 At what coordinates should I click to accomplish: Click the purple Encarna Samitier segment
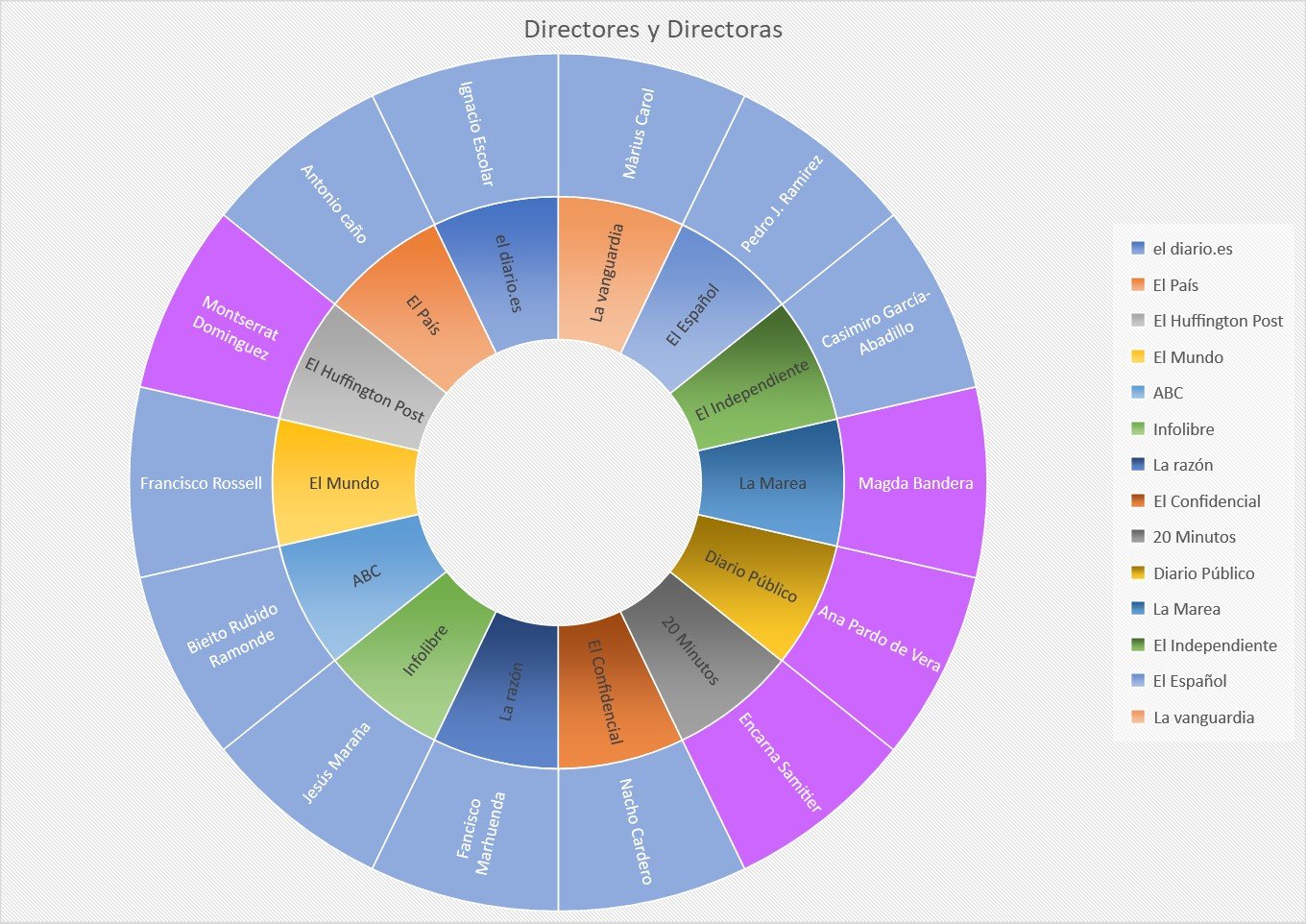click(x=783, y=764)
